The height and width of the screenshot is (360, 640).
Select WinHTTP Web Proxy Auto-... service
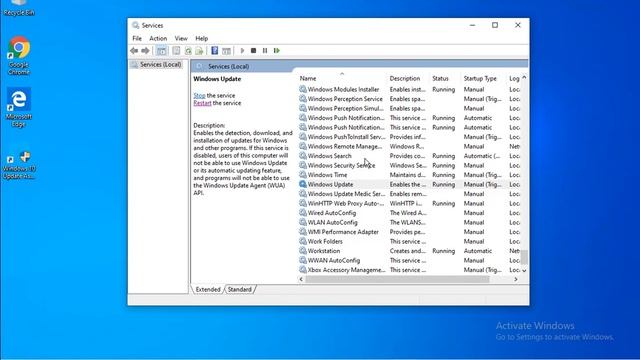tap(409, 203)
